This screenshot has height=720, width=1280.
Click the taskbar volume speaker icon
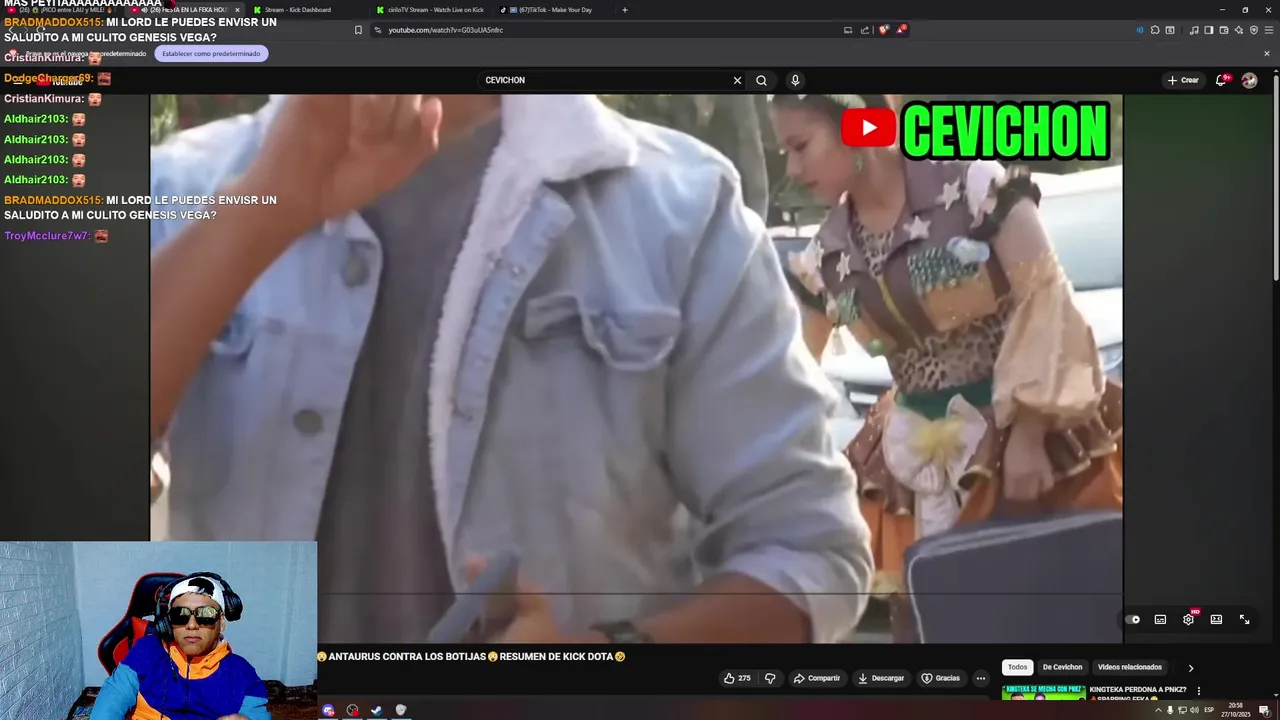(1194, 710)
